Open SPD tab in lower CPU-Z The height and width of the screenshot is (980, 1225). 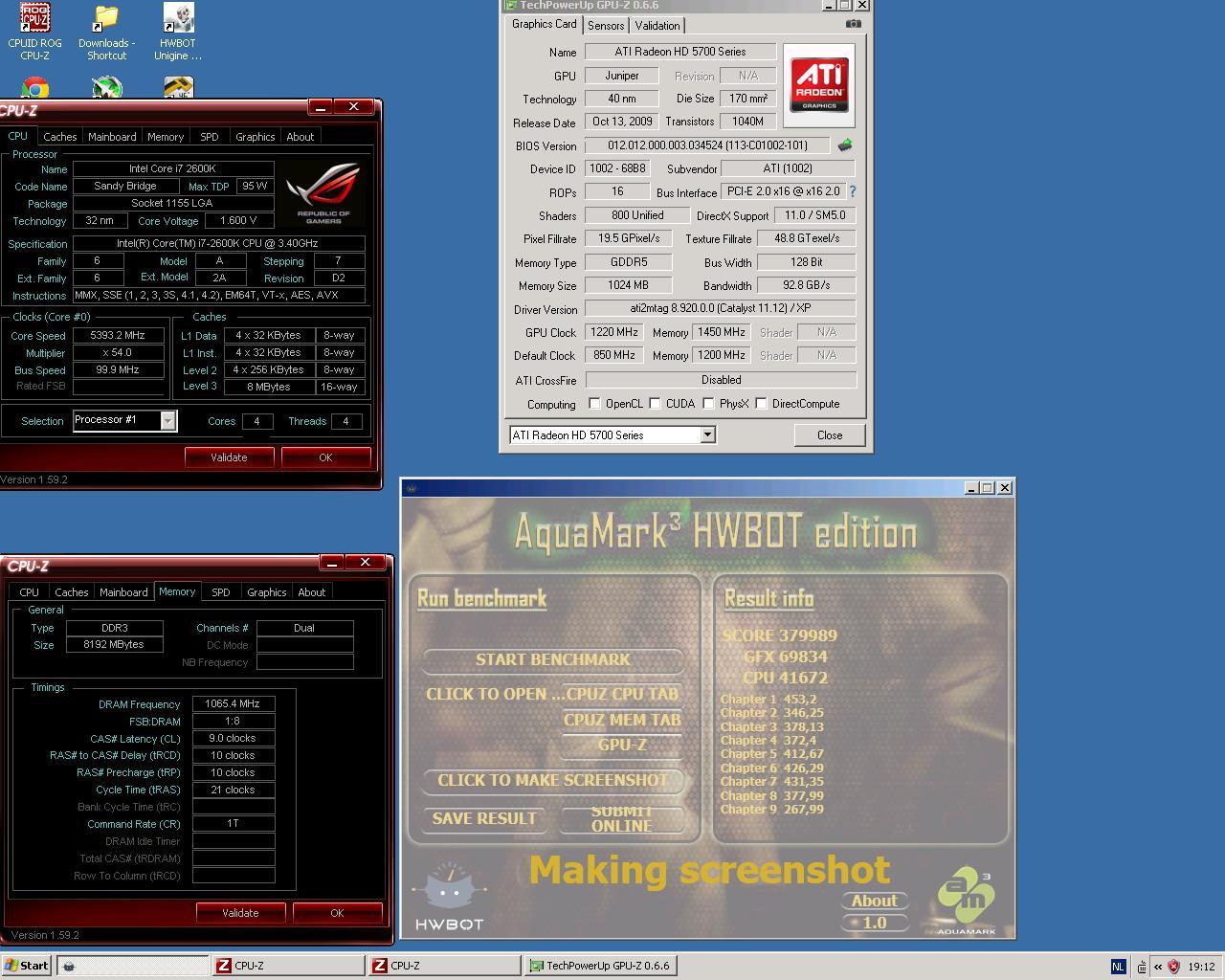coord(220,592)
